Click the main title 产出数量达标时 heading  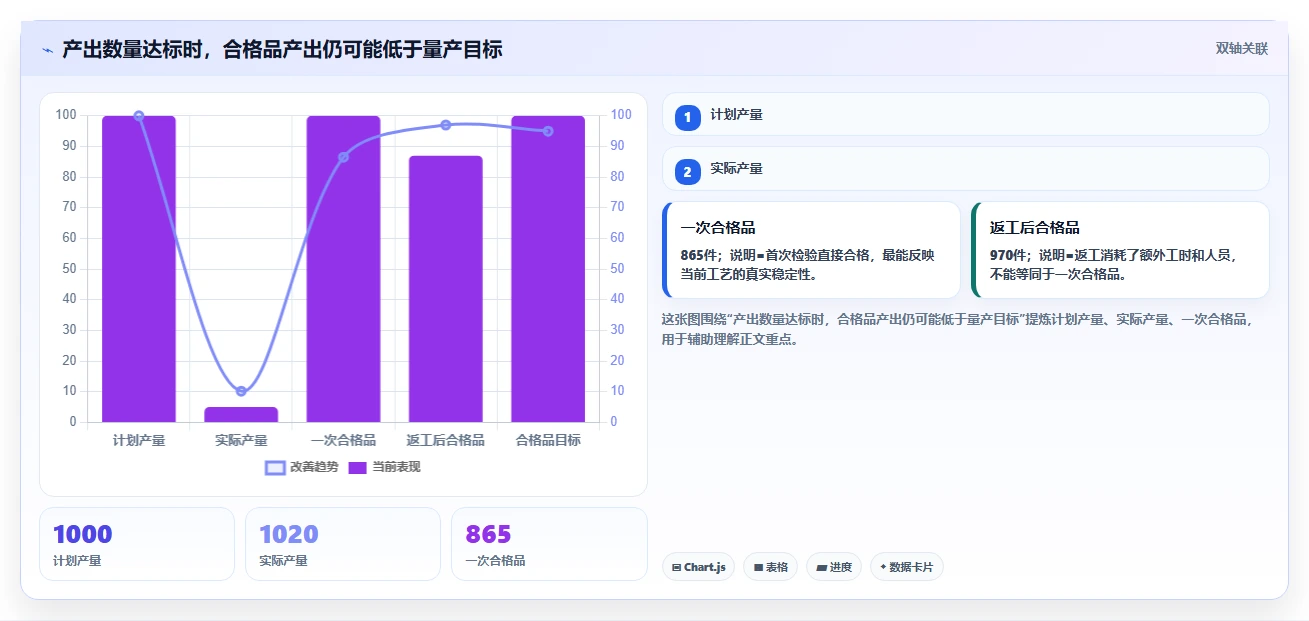point(282,49)
